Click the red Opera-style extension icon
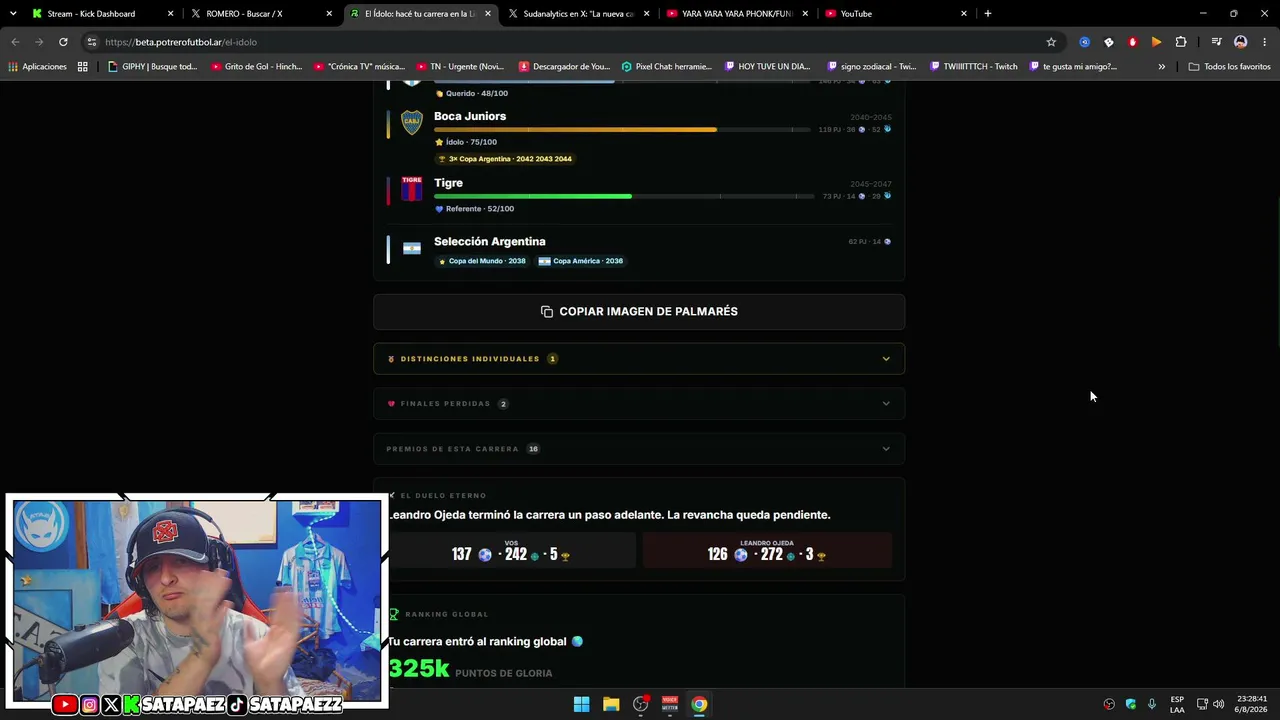The width and height of the screenshot is (1280, 720). tap(1133, 42)
